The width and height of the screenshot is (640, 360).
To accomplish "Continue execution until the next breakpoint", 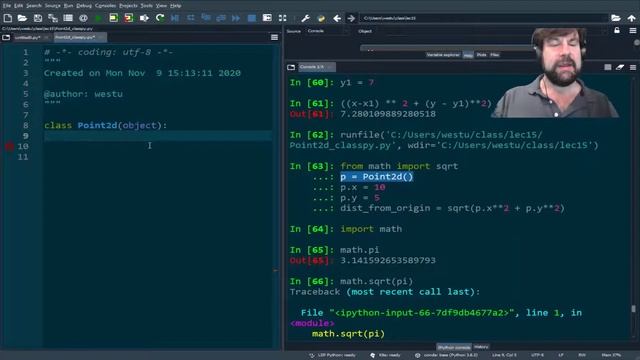I will coord(236,18).
